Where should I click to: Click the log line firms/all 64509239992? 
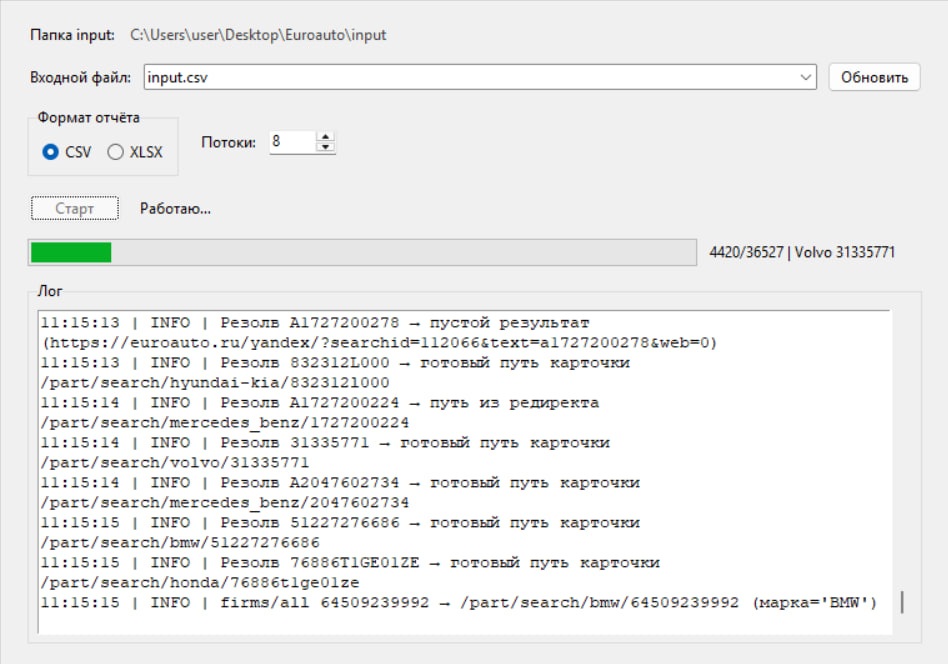coord(459,602)
